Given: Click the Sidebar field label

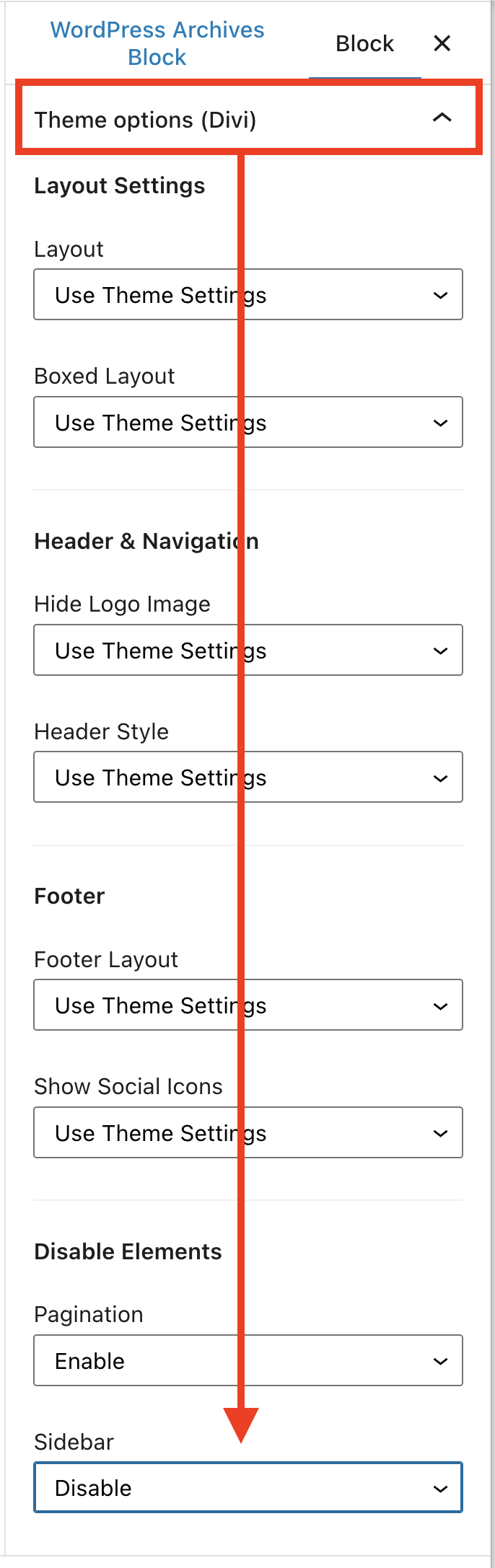Looking at the screenshot, I should click(x=74, y=1442).
